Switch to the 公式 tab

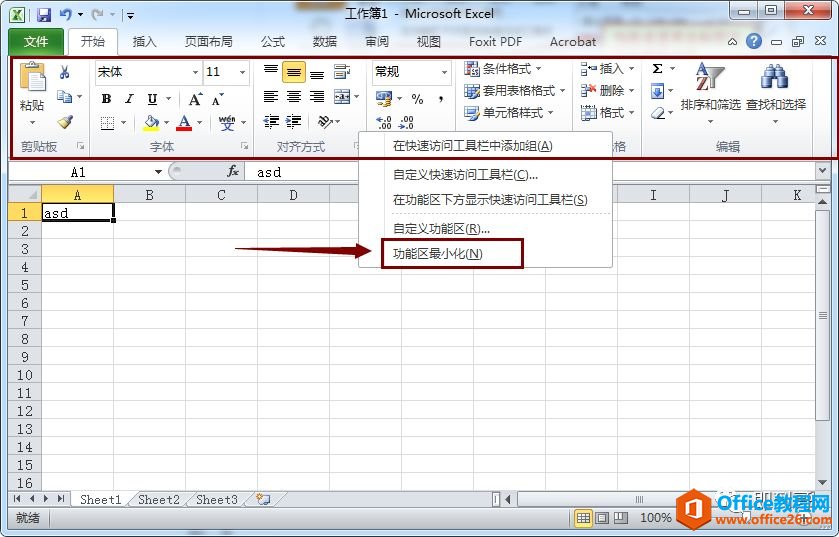[273, 42]
